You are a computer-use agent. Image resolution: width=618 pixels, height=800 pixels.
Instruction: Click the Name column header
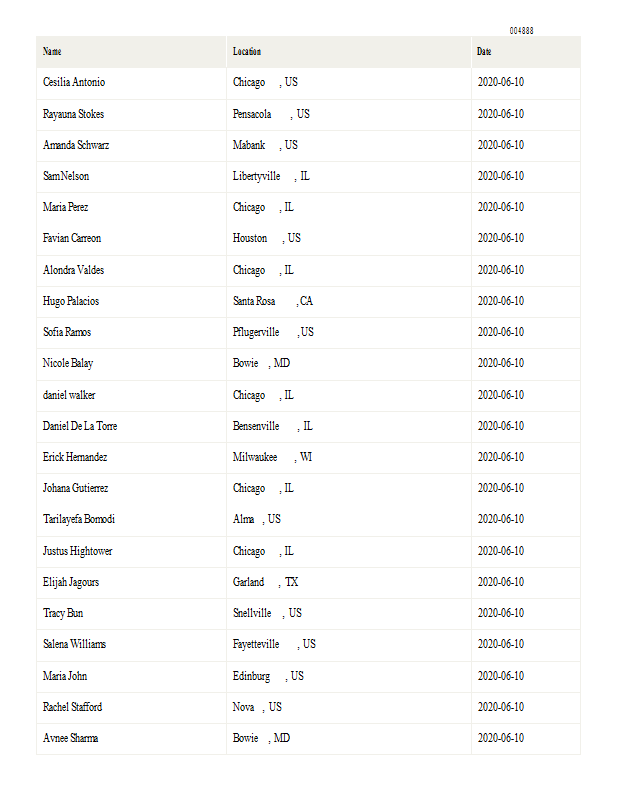52,51
